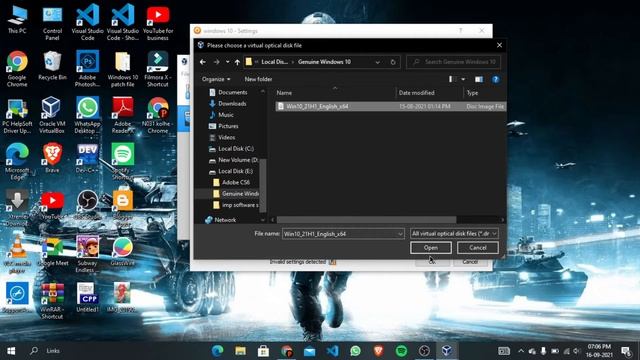The width and height of the screenshot is (640, 360).
Task: Open the Google Meet desktop shortcut
Action: (x=52, y=251)
